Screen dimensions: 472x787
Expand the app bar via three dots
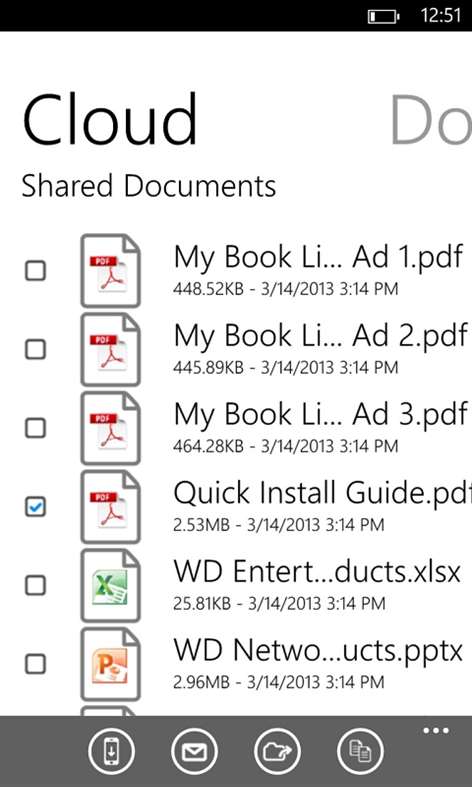point(436,730)
